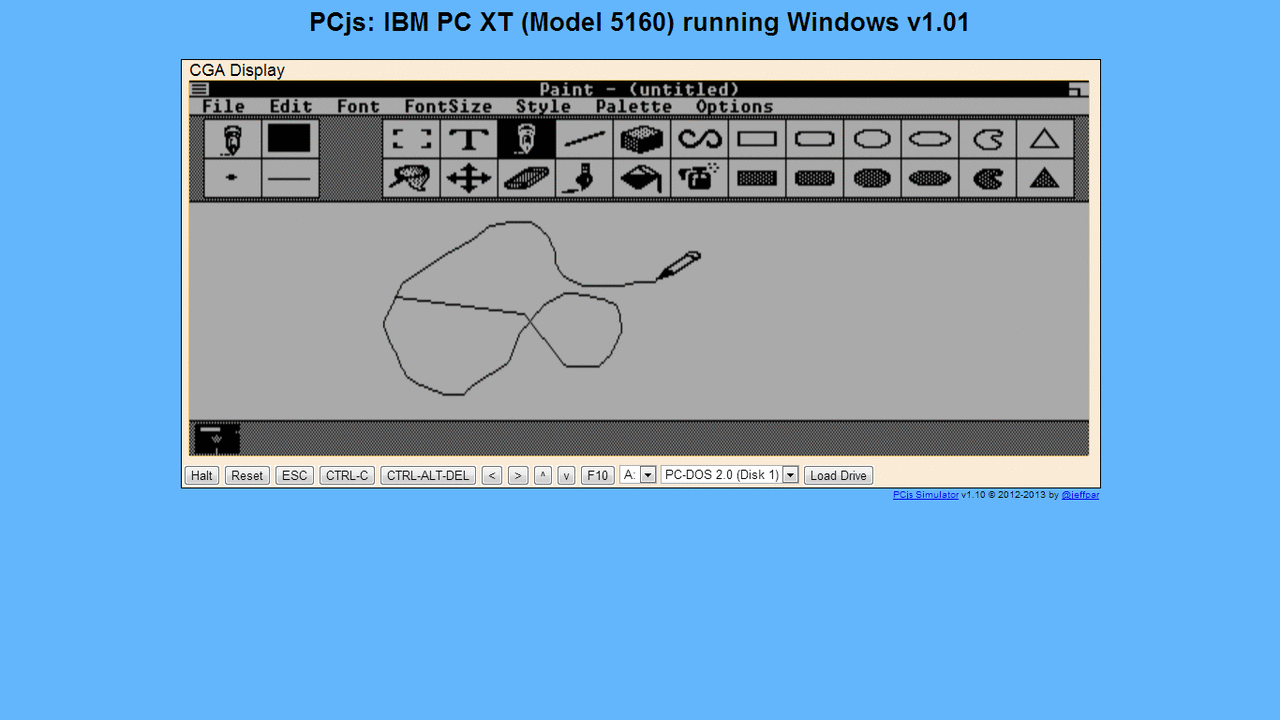Select the Filled Freehand shape tool
This screenshot has height=720, width=1280.
(987, 178)
